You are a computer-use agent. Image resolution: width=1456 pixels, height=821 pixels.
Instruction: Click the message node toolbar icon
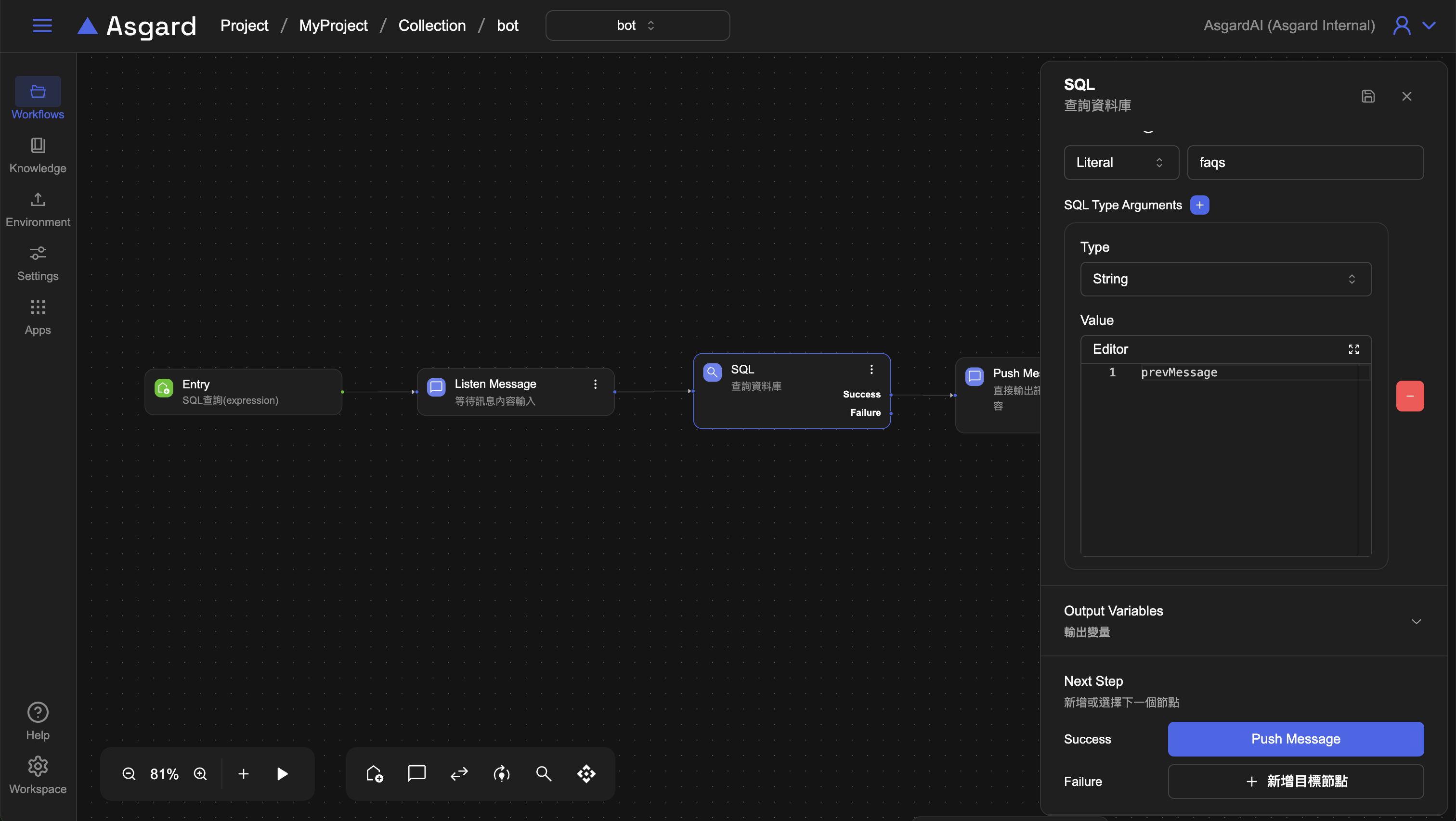coord(416,773)
